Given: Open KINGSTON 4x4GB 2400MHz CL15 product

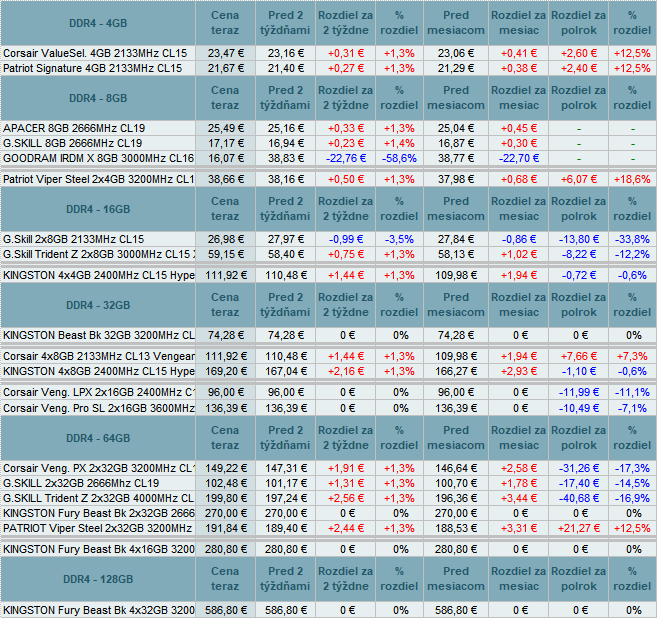Looking at the screenshot, I should tap(98, 274).
